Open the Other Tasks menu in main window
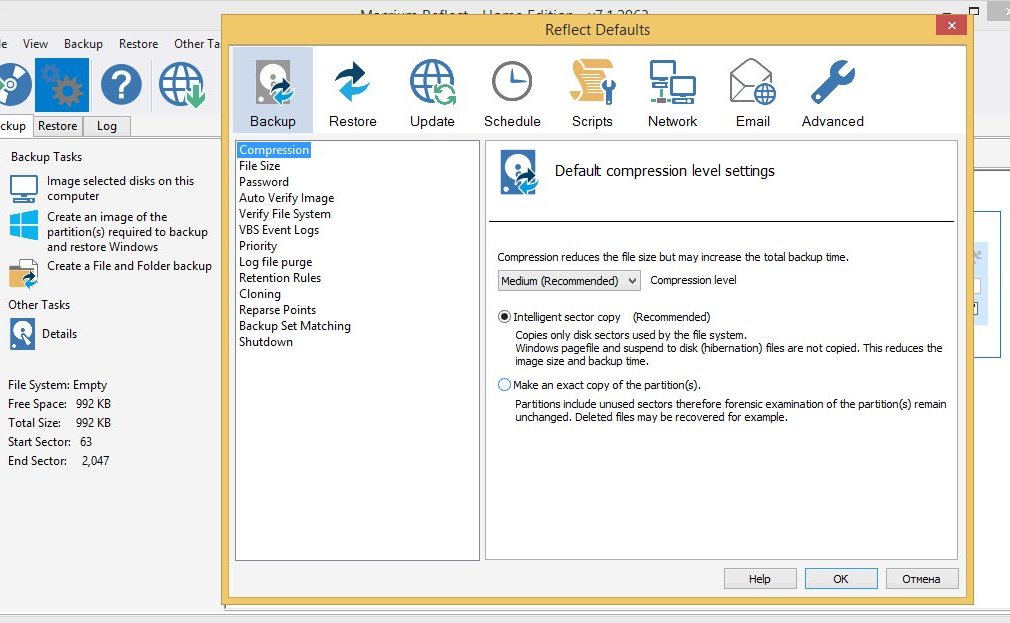Image resolution: width=1010 pixels, height=623 pixels. click(x=196, y=44)
